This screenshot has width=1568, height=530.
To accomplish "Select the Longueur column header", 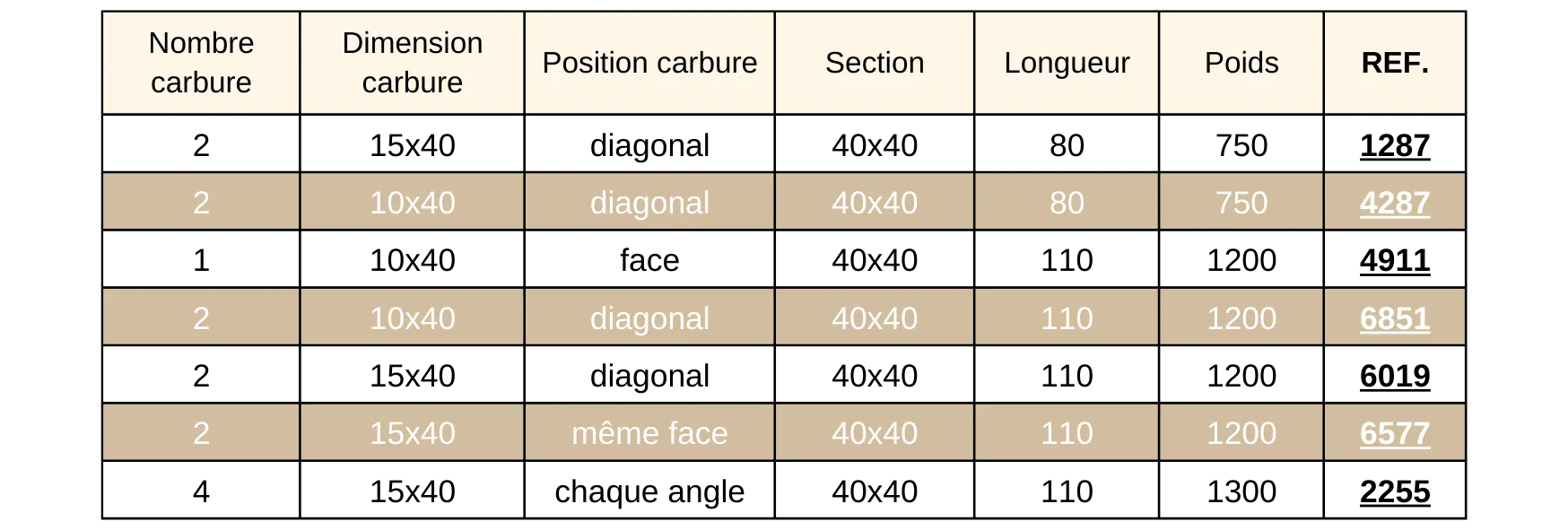I will [1066, 63].
